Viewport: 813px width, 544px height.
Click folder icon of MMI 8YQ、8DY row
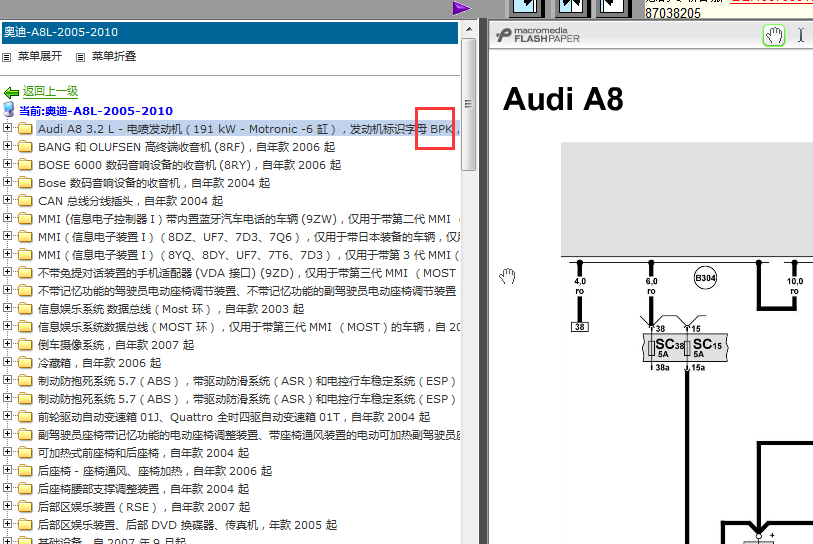25,255
